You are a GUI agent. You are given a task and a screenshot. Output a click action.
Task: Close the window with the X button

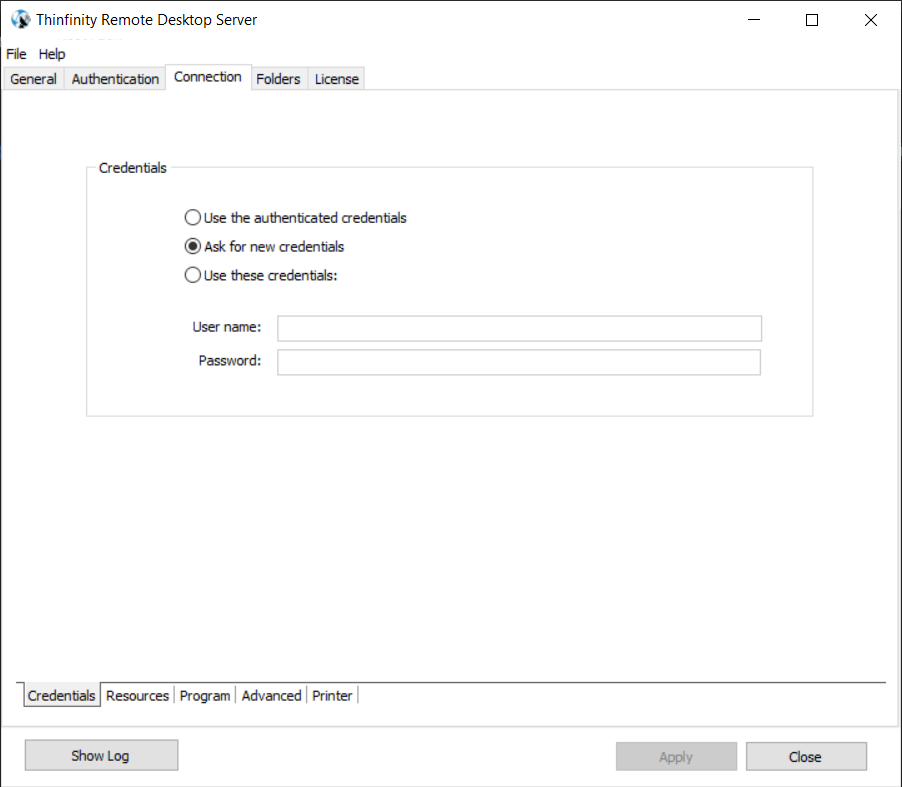[870, 20]
